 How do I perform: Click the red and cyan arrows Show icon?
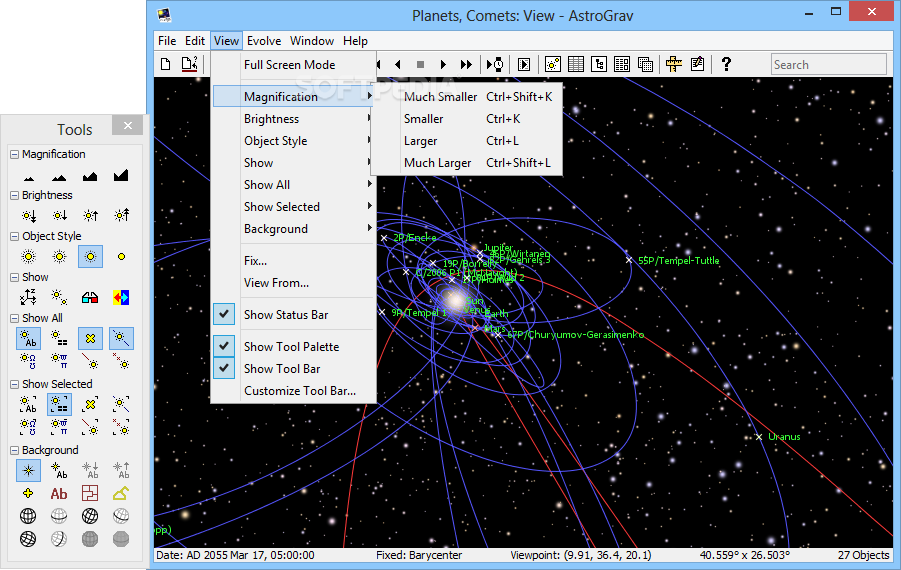click(121, 297)
